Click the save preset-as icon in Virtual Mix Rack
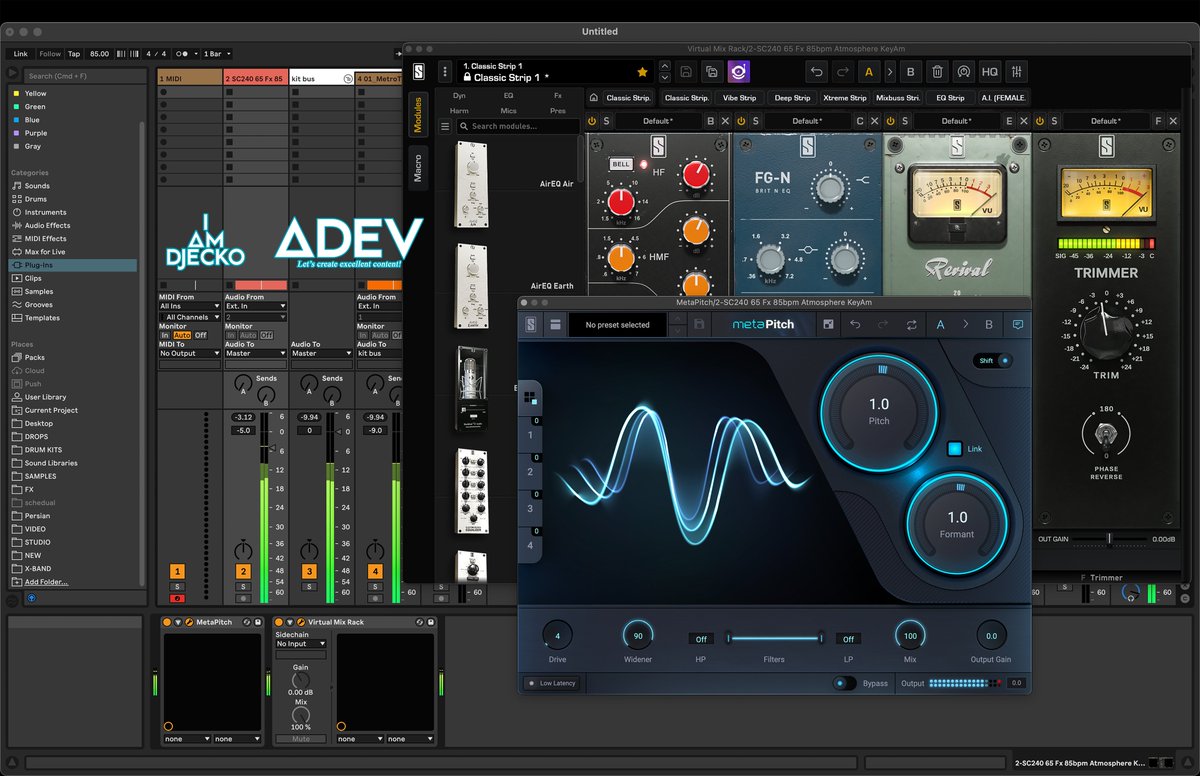The image size is (1200, 776). coord(711,72)
